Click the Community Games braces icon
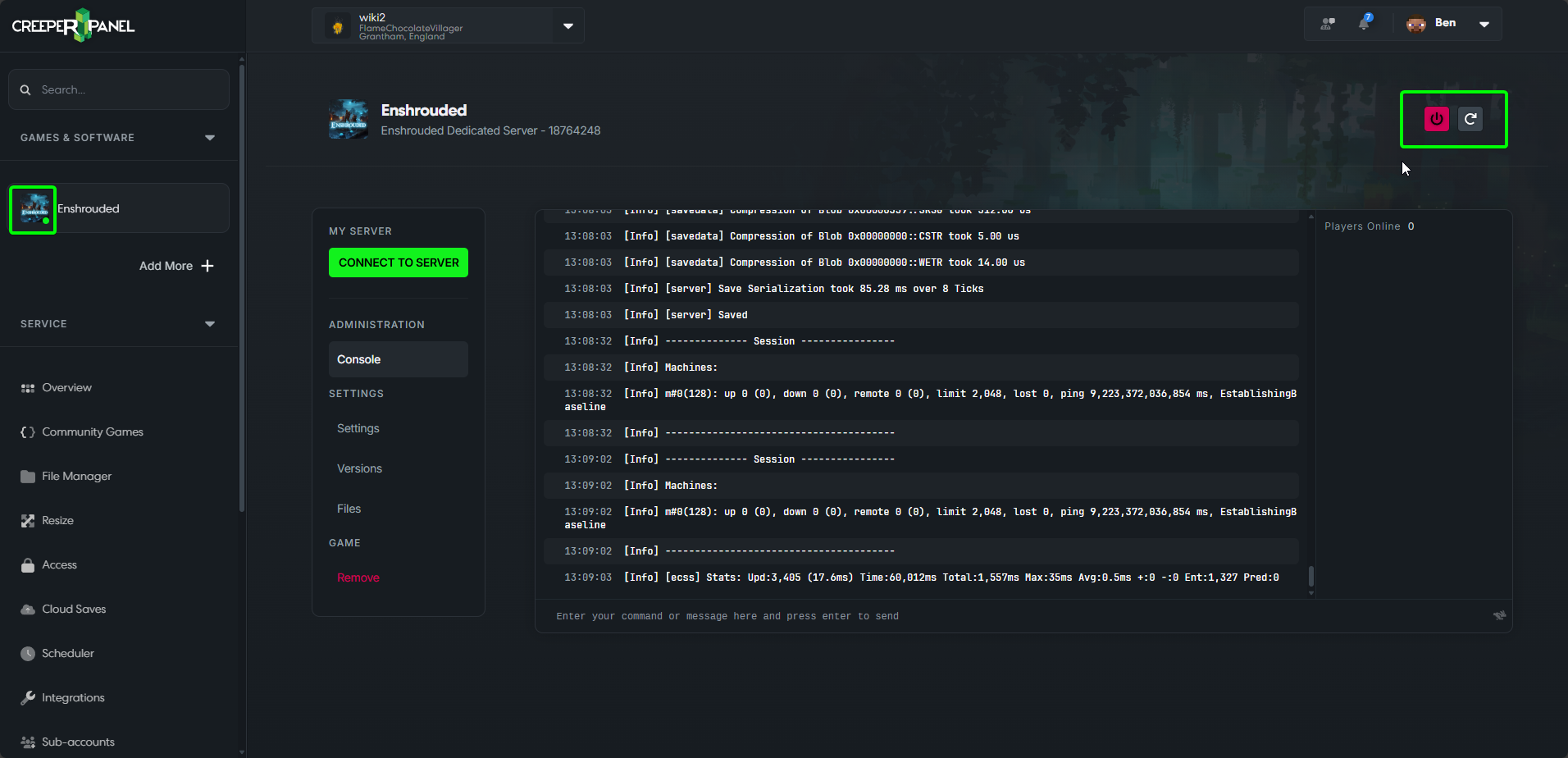Screen dimensions: 1568x758 pos(28,432)
